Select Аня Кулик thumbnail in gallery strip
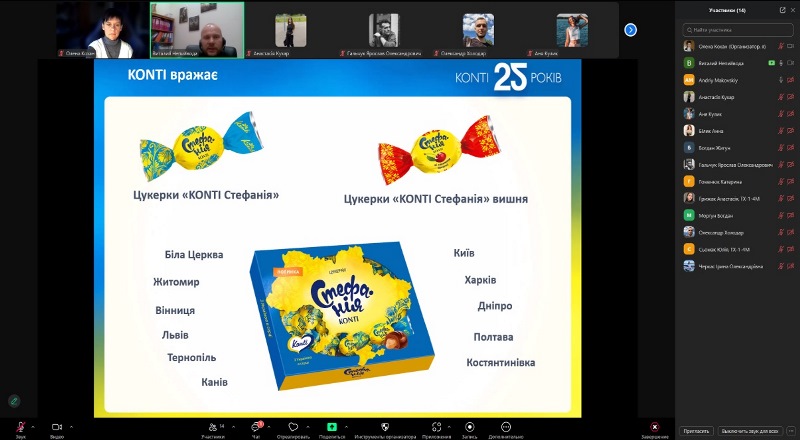 click(572, 30)
